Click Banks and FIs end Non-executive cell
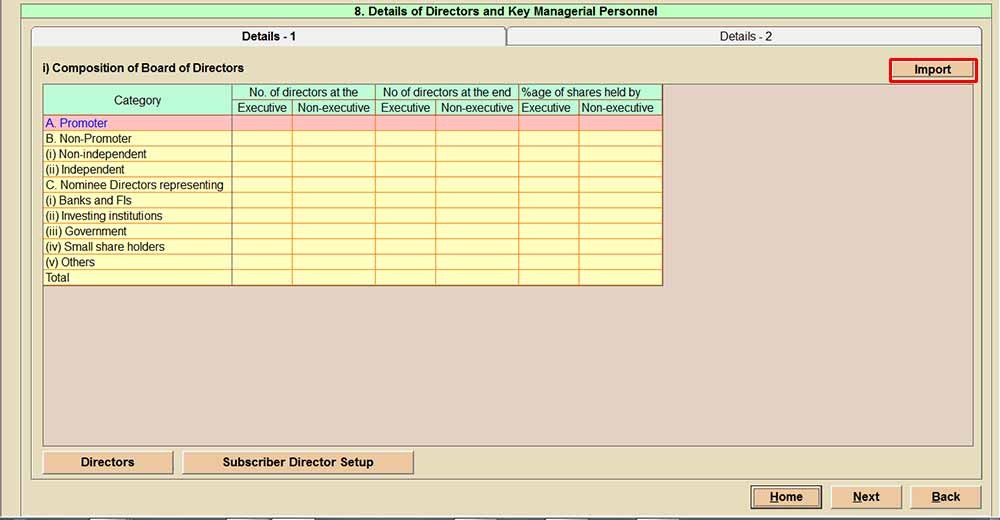This screenshot has width=1000, height=520. pos(476,201)
